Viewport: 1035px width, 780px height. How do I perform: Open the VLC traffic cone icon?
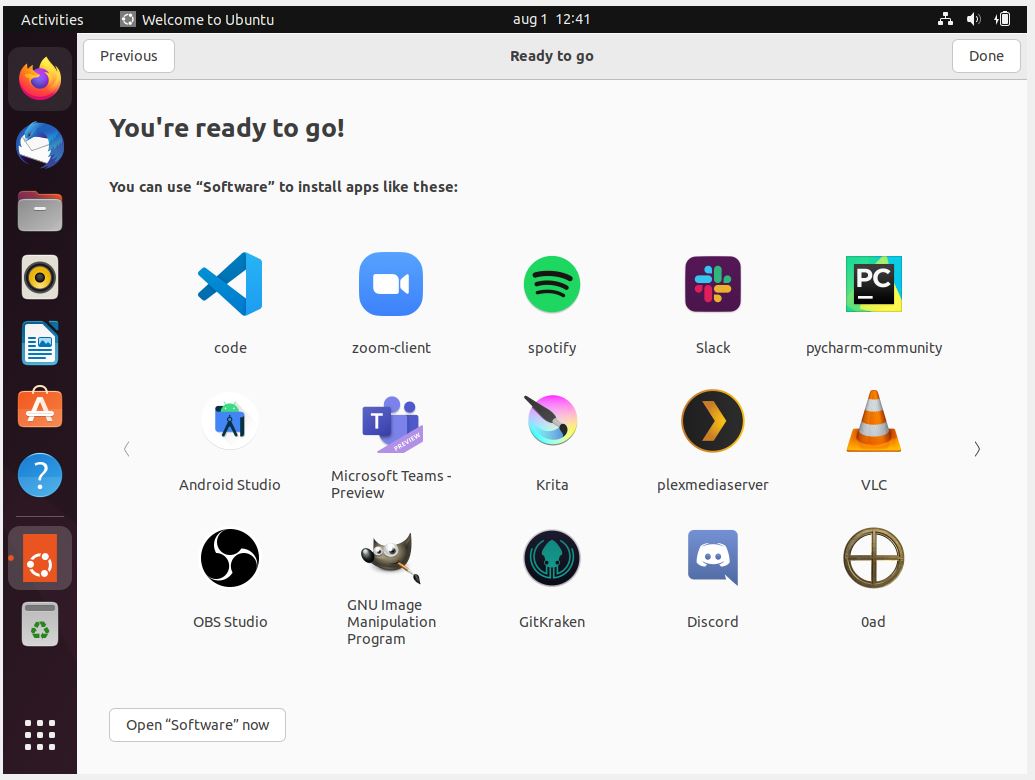874,421
